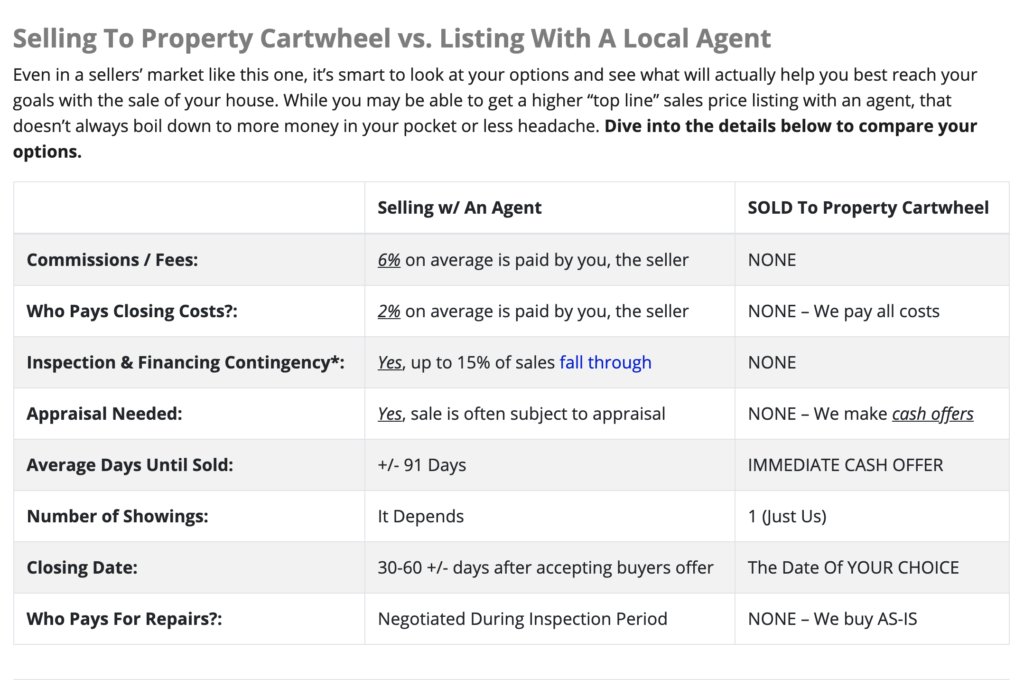
Task: Click the 'Who Pays For Repairs?:' label
Action: pyautogui.click(x=124, y=619)
